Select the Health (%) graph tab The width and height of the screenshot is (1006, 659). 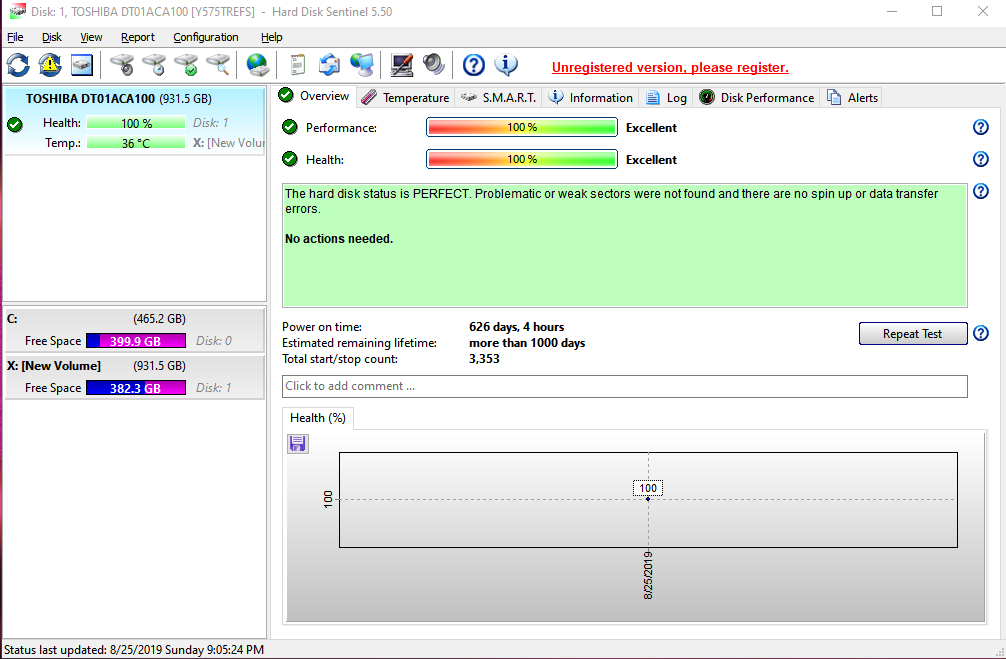(x=318, y=418)
